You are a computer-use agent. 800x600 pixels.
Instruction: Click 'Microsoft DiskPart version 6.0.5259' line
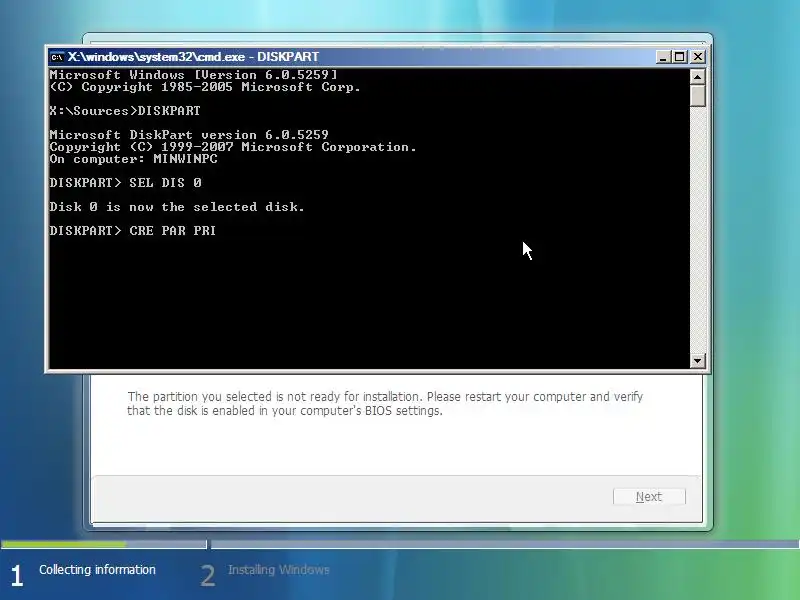(x=189, y=135)
